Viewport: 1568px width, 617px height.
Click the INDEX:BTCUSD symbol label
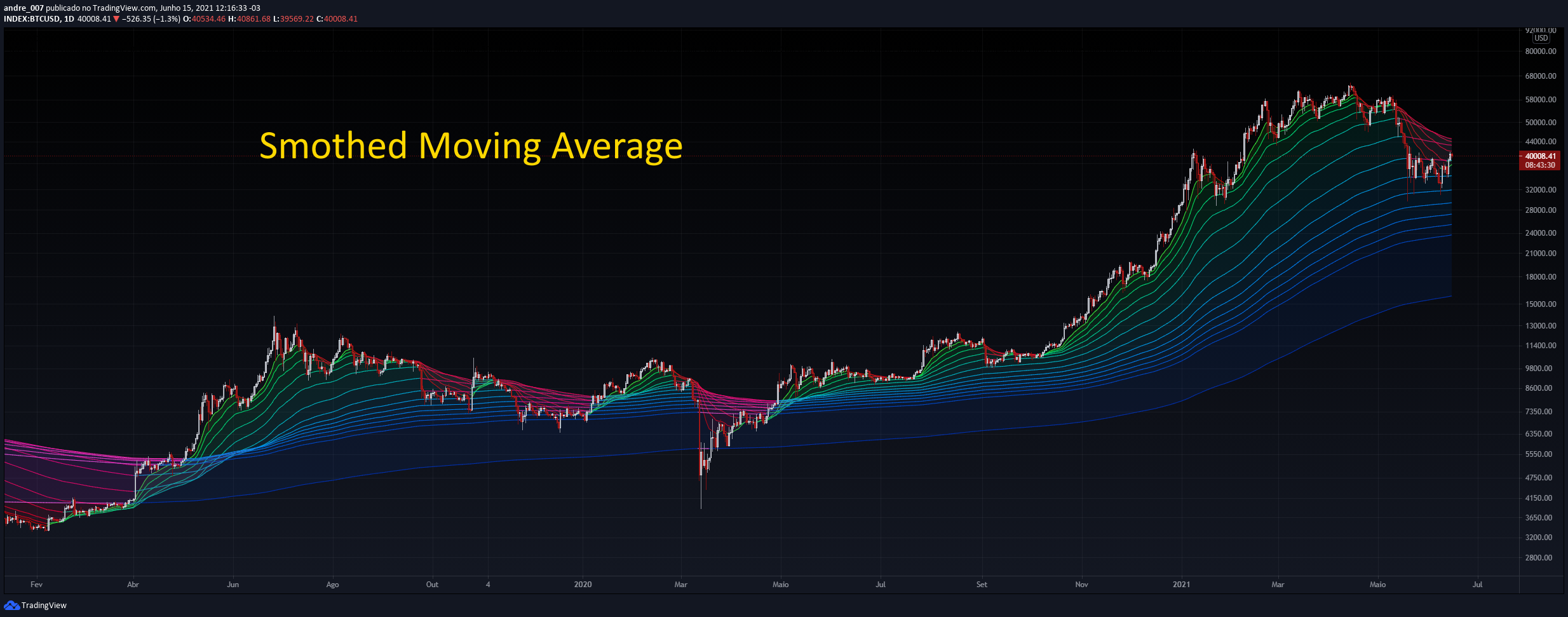tap(32, 19)
